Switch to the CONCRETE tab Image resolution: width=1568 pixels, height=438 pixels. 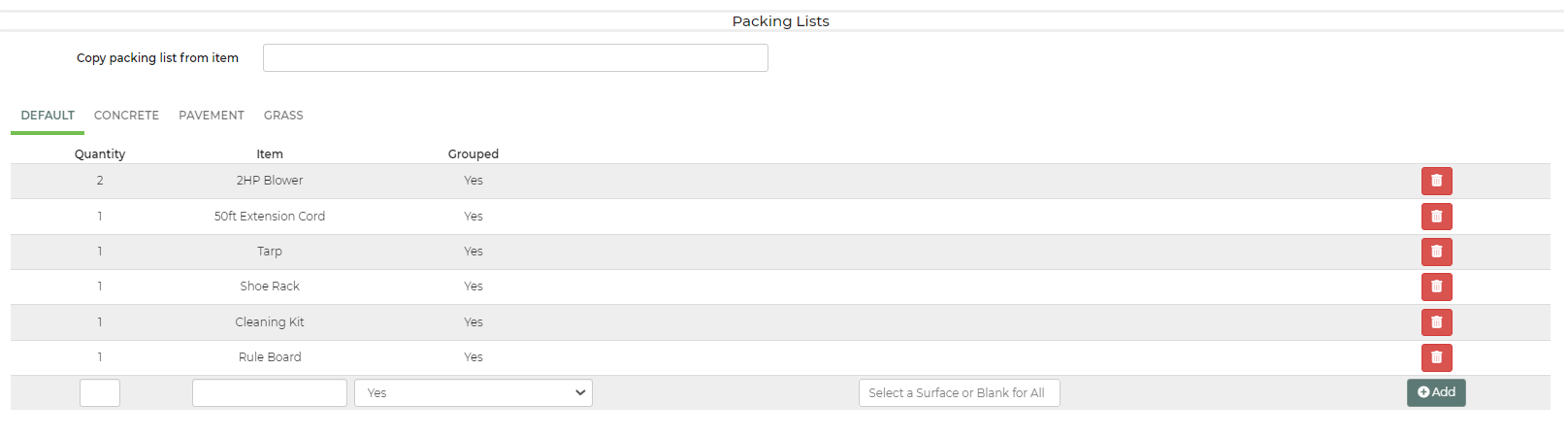(126, 116)
